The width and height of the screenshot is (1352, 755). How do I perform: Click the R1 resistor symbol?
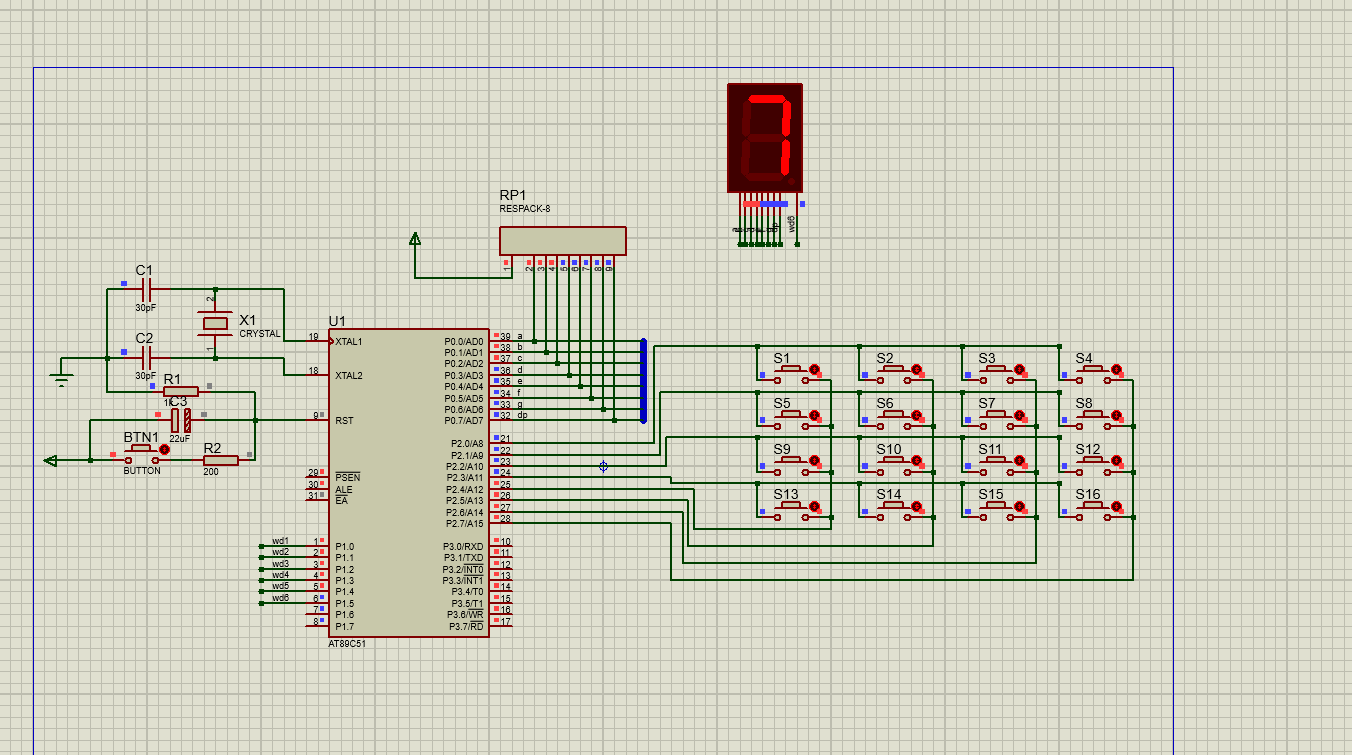tap(181, 391)
